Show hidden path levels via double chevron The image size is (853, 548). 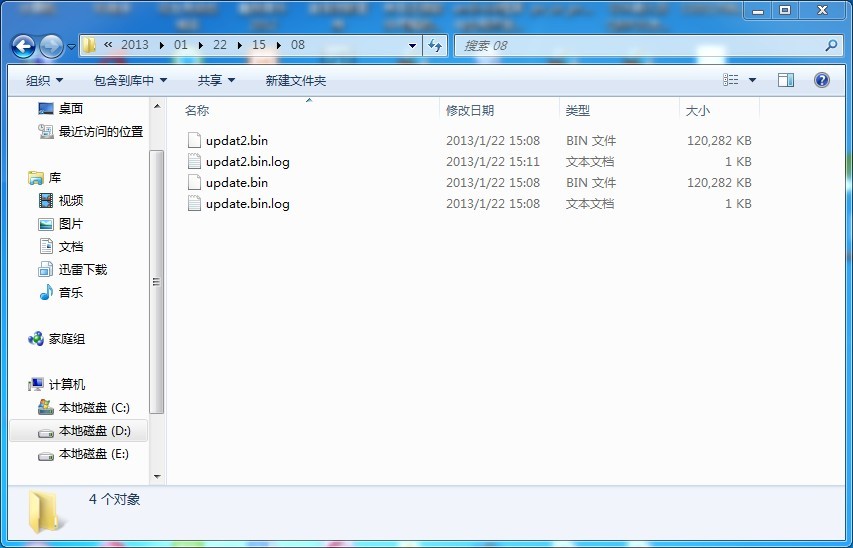pos(108,45)
